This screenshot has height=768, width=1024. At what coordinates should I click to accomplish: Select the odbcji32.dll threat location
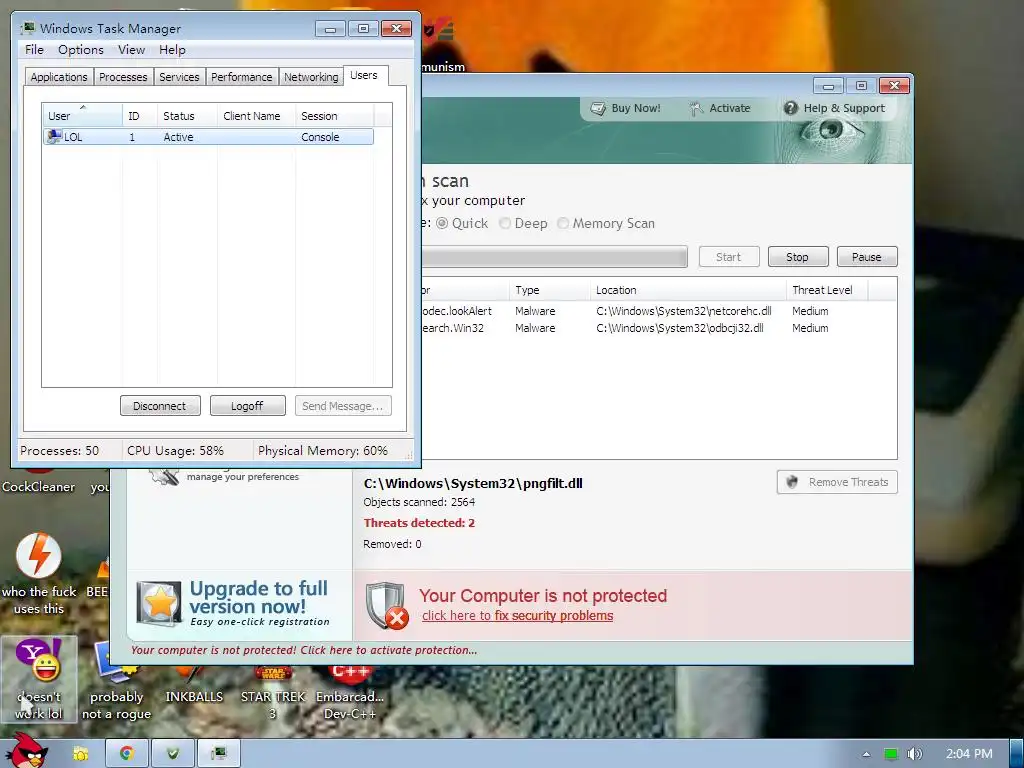click(680, 328)
